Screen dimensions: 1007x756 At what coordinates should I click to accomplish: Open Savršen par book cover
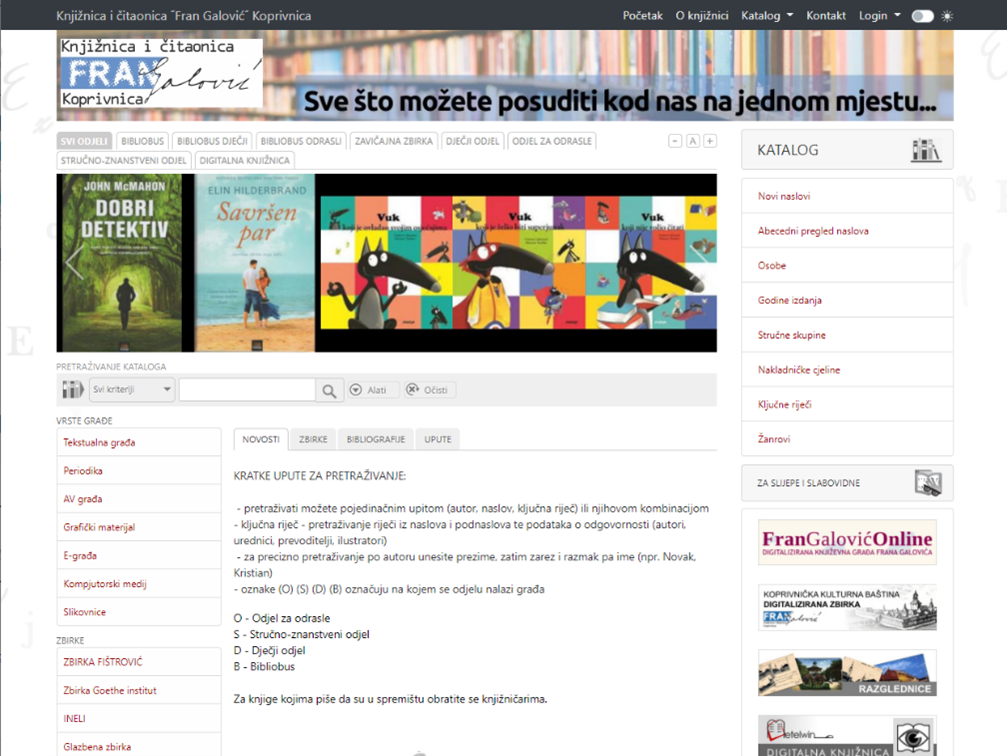[x=255, y=263]
